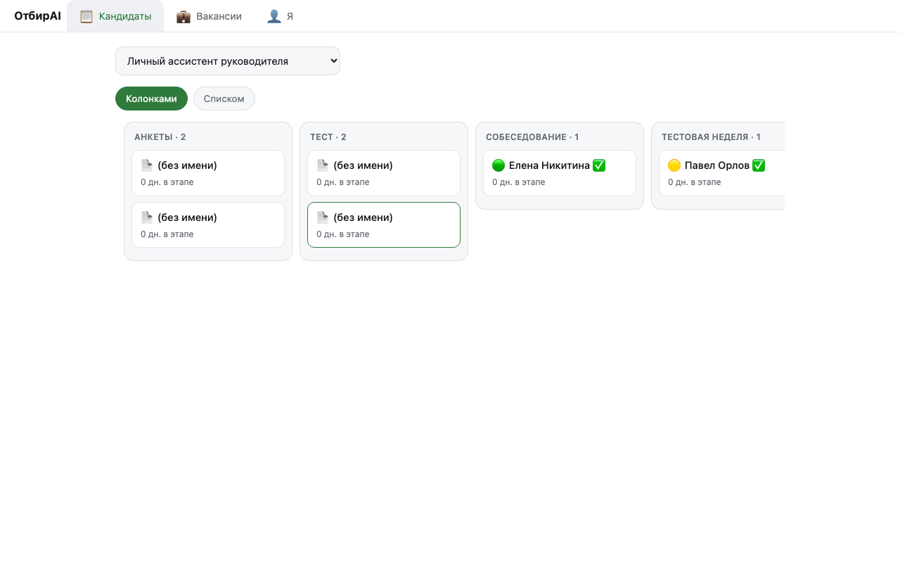Screen dimensions: 900x563
Task: Click the ТЕСТ · 2 column header
Action: [328, 137]
